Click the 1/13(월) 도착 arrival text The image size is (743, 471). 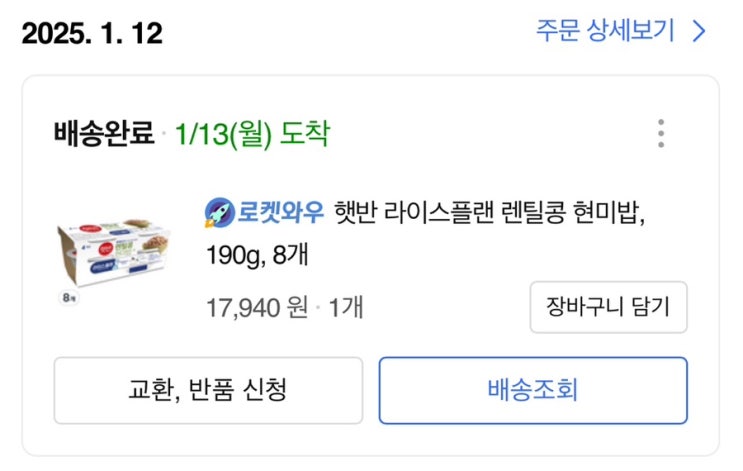coord(251,134)
